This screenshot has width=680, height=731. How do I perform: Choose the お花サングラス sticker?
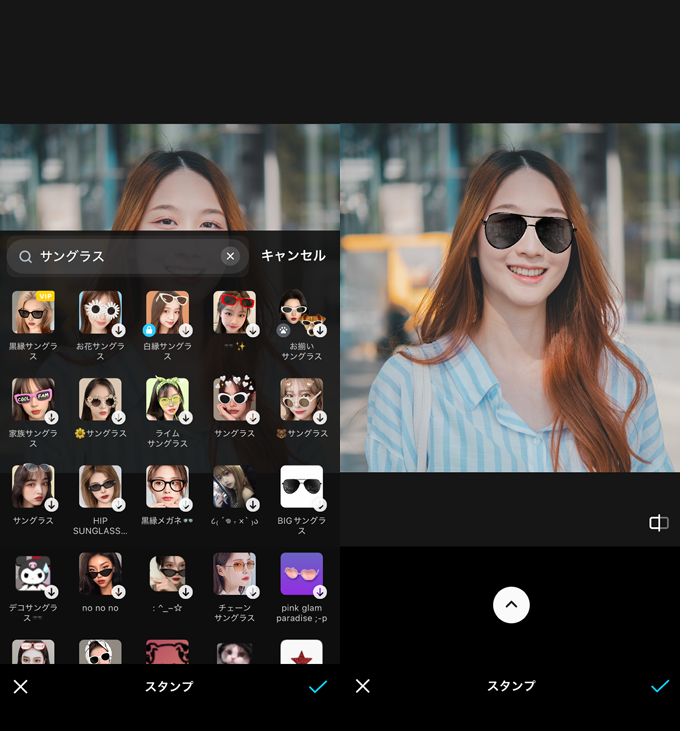coord(100,313)
